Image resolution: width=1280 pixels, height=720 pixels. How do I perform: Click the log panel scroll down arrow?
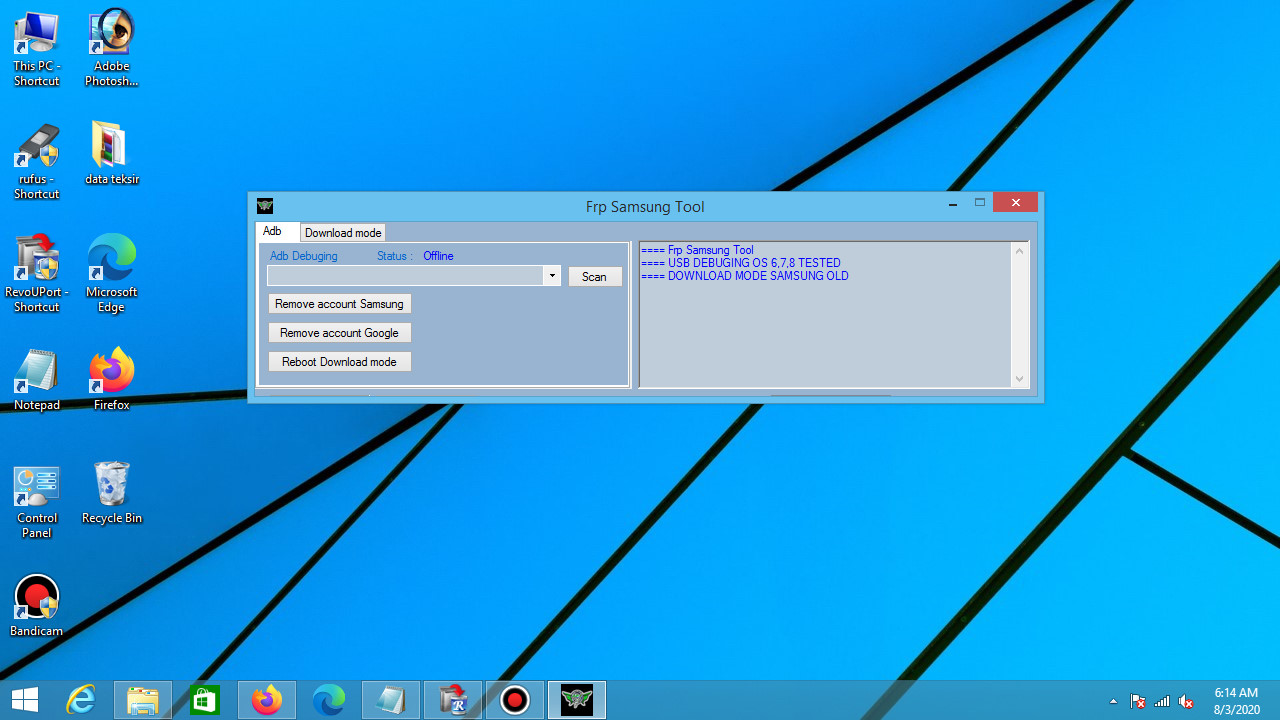pos(1019,378)
